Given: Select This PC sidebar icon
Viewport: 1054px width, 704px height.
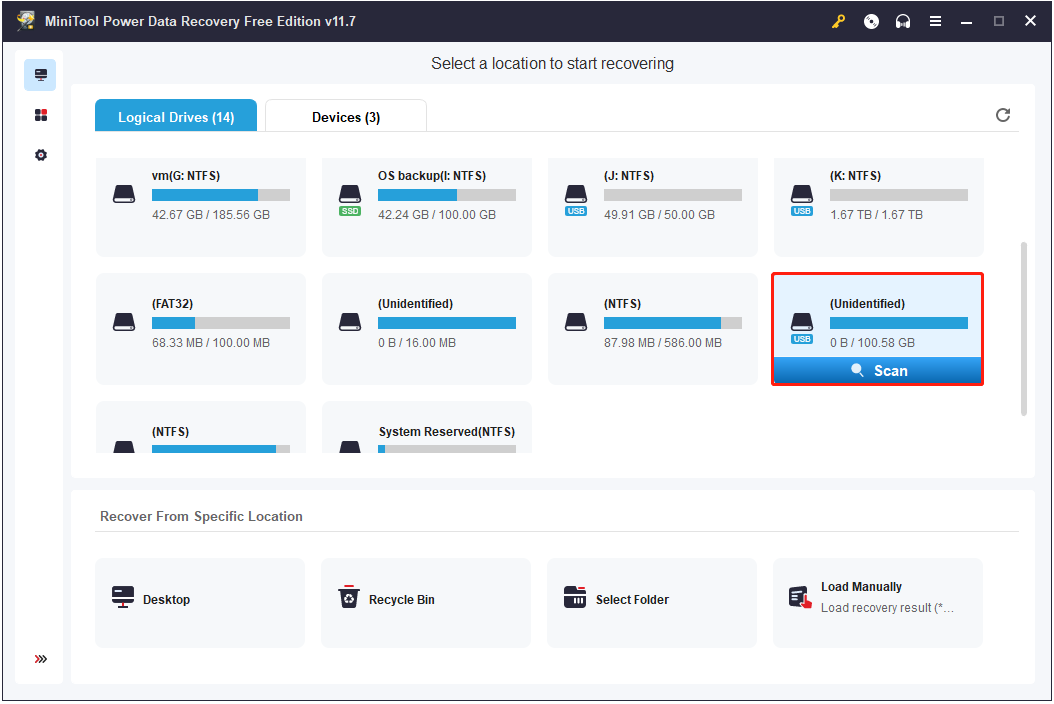Looking at the screenshot, I should pos(40,75).
